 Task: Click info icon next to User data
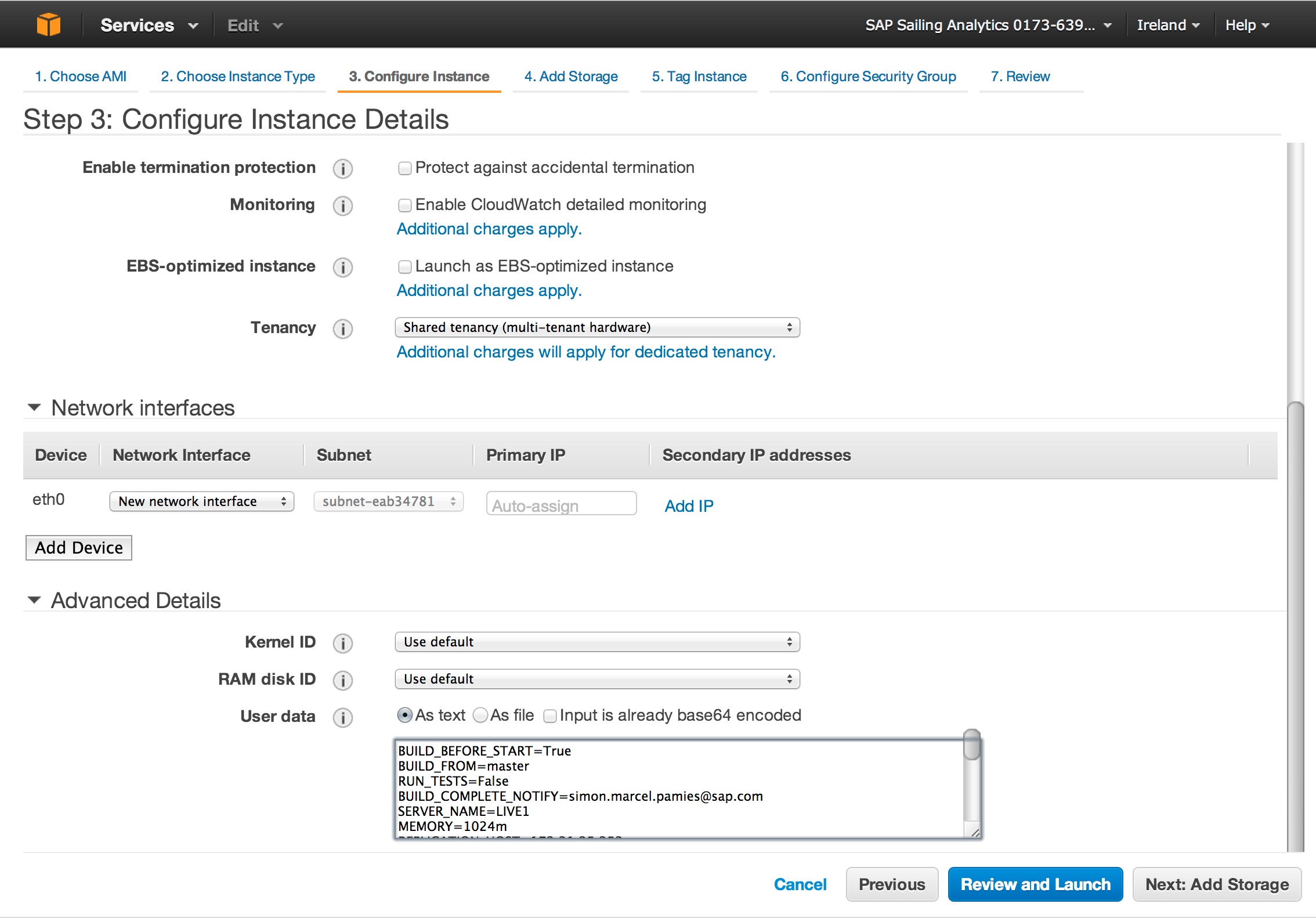coord(342,718)
